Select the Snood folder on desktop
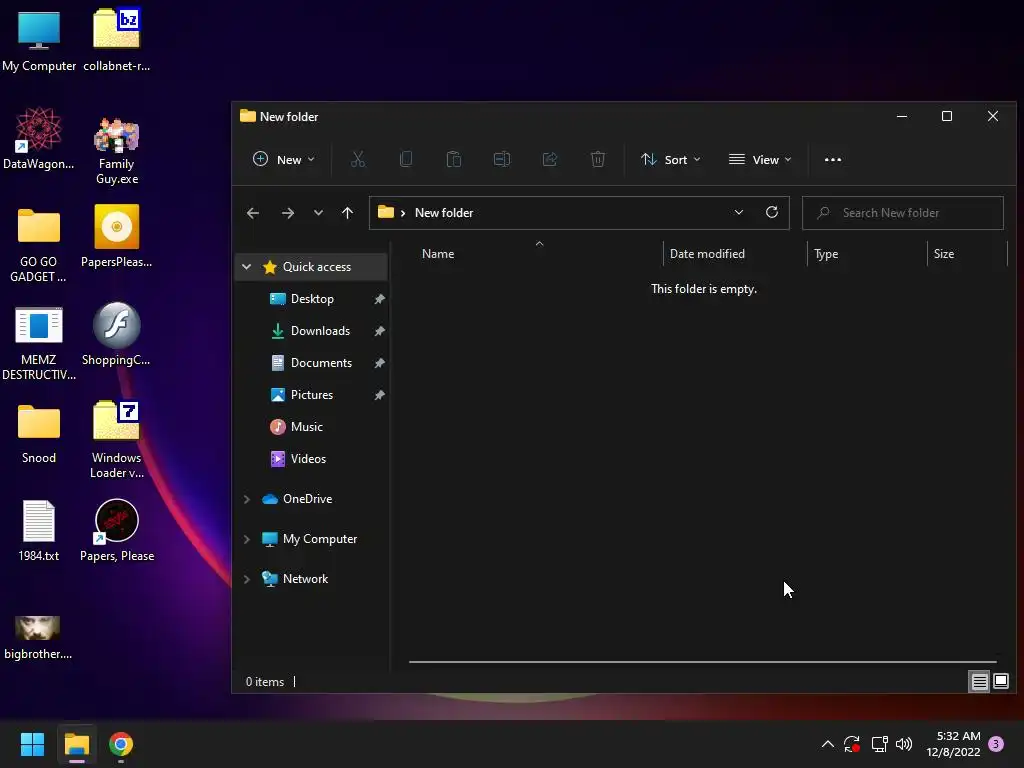Viewport: 1024px width, 768px height. (x=39, y=434)
